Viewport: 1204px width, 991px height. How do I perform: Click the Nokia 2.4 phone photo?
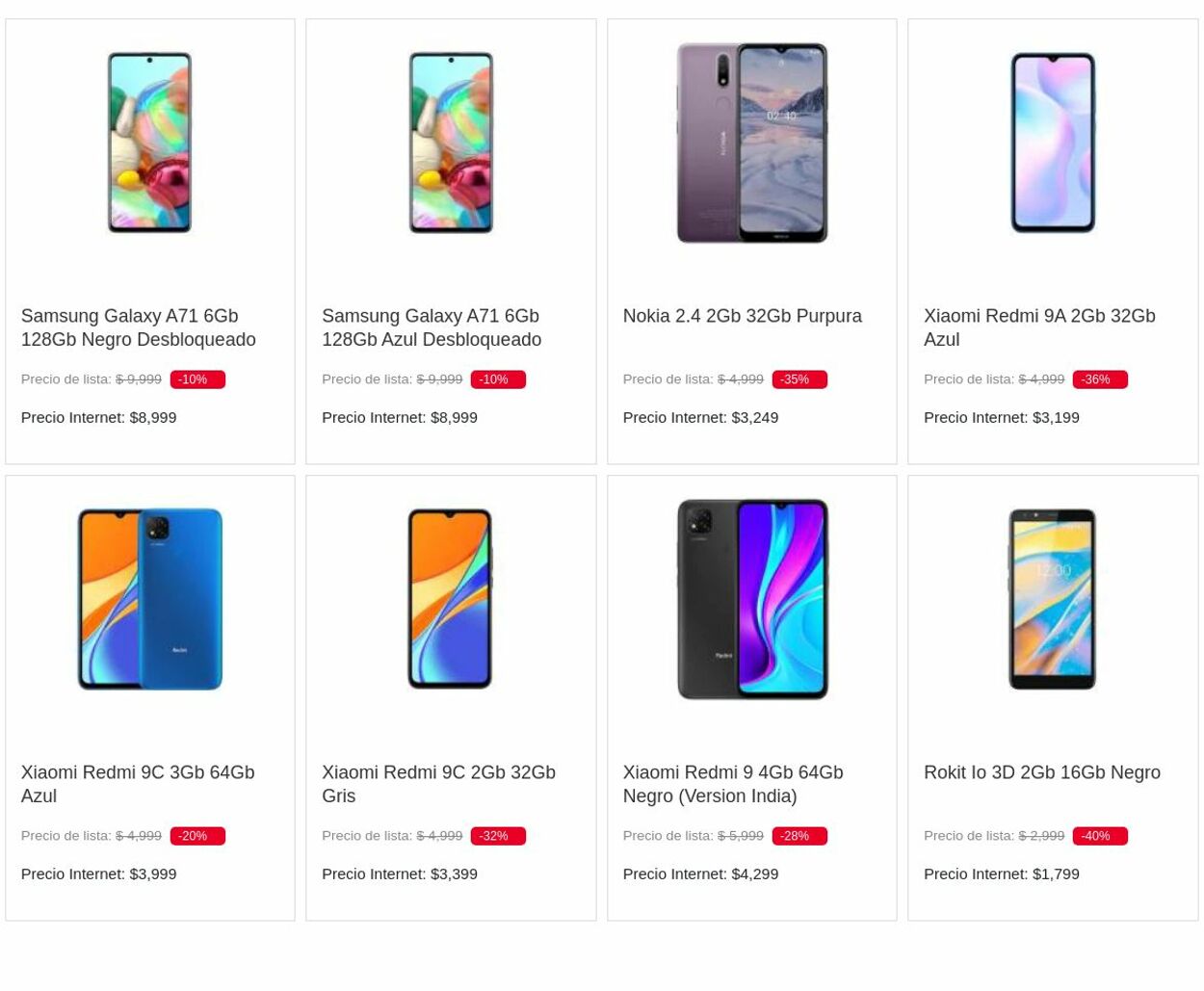tap(751, 142)
